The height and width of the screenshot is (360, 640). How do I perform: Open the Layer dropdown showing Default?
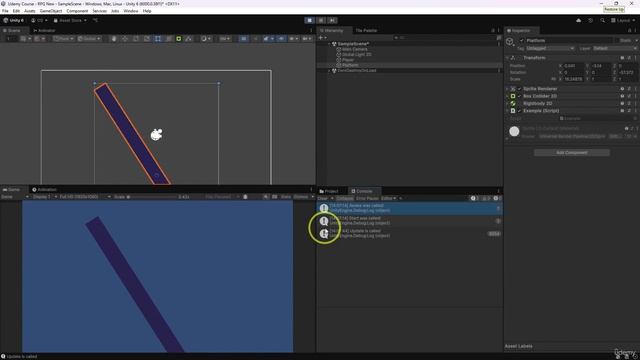pyautogui.click(x=615, y=48)
